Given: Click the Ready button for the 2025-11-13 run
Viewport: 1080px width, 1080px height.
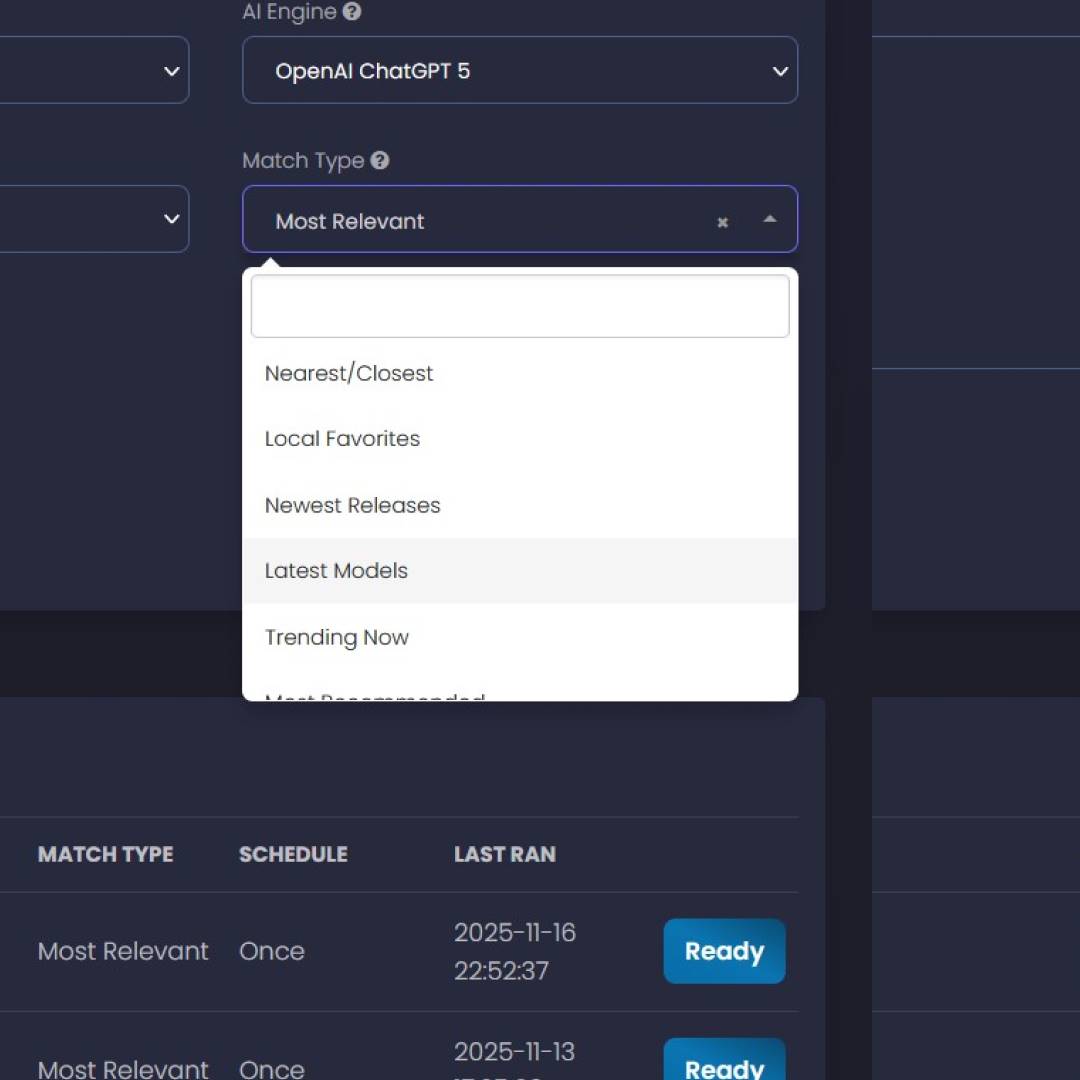Looking at the screenshot, I should coord(724,1063).
